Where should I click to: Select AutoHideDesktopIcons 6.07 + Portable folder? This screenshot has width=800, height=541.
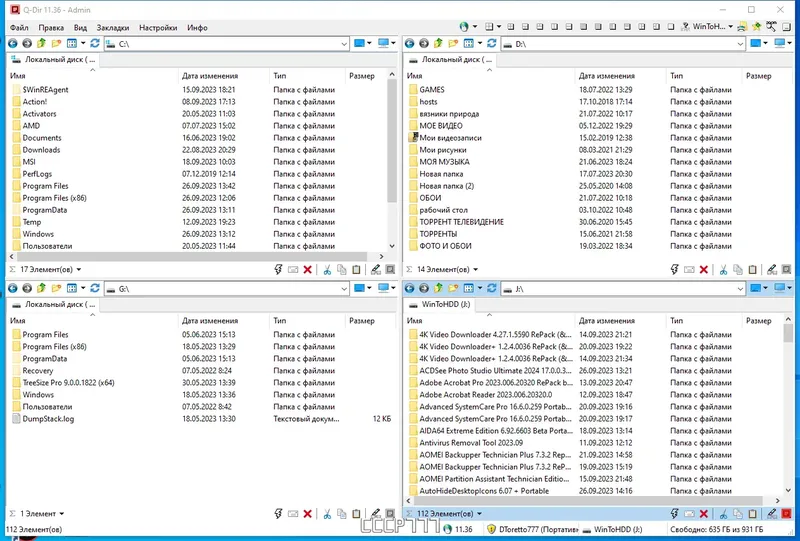484,490
